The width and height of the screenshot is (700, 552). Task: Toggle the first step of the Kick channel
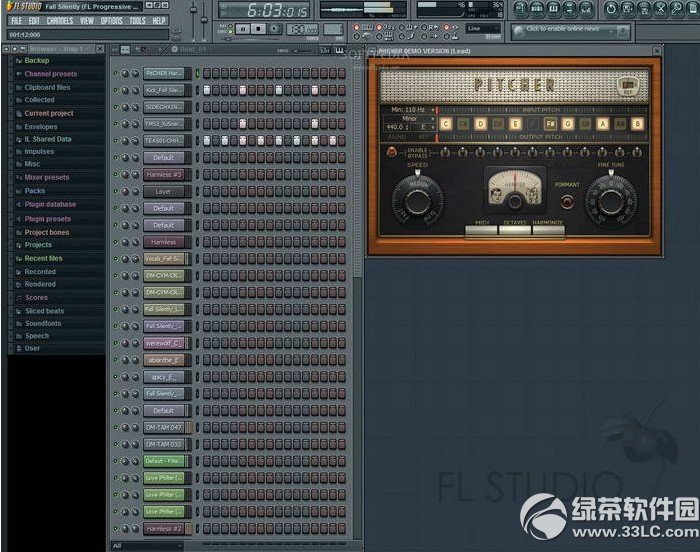point(207,90)
